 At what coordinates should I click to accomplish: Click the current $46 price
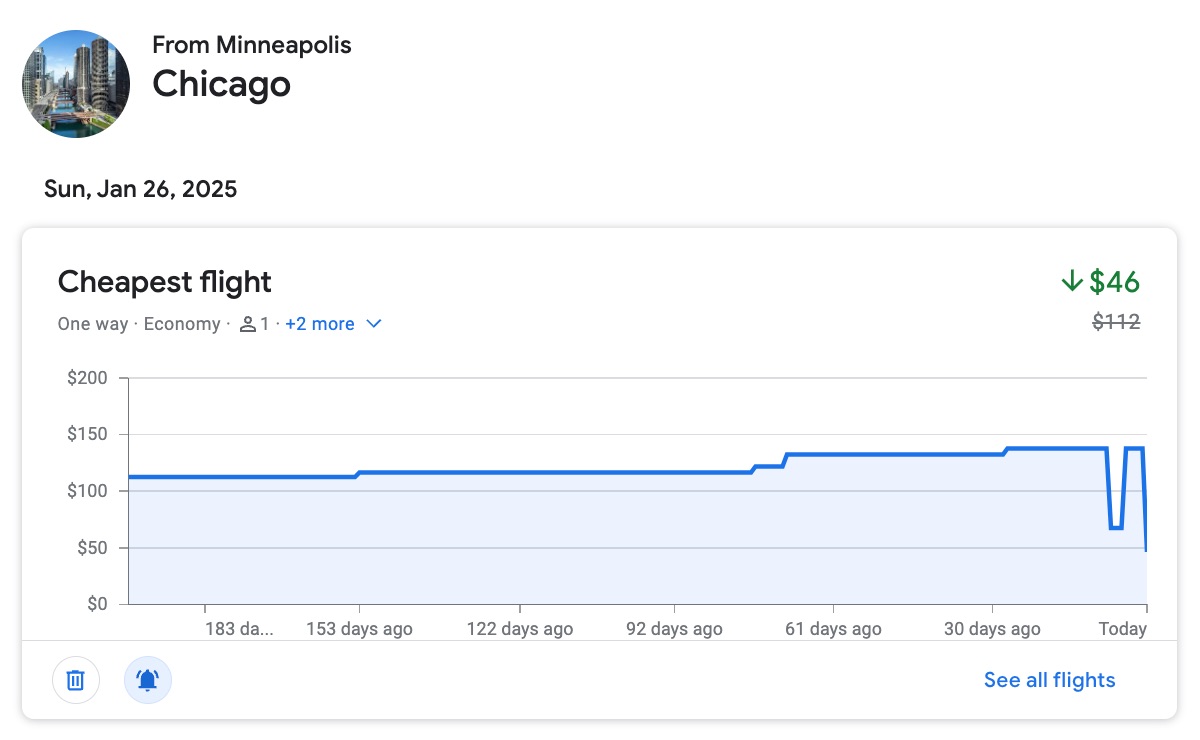(1113, 282)
